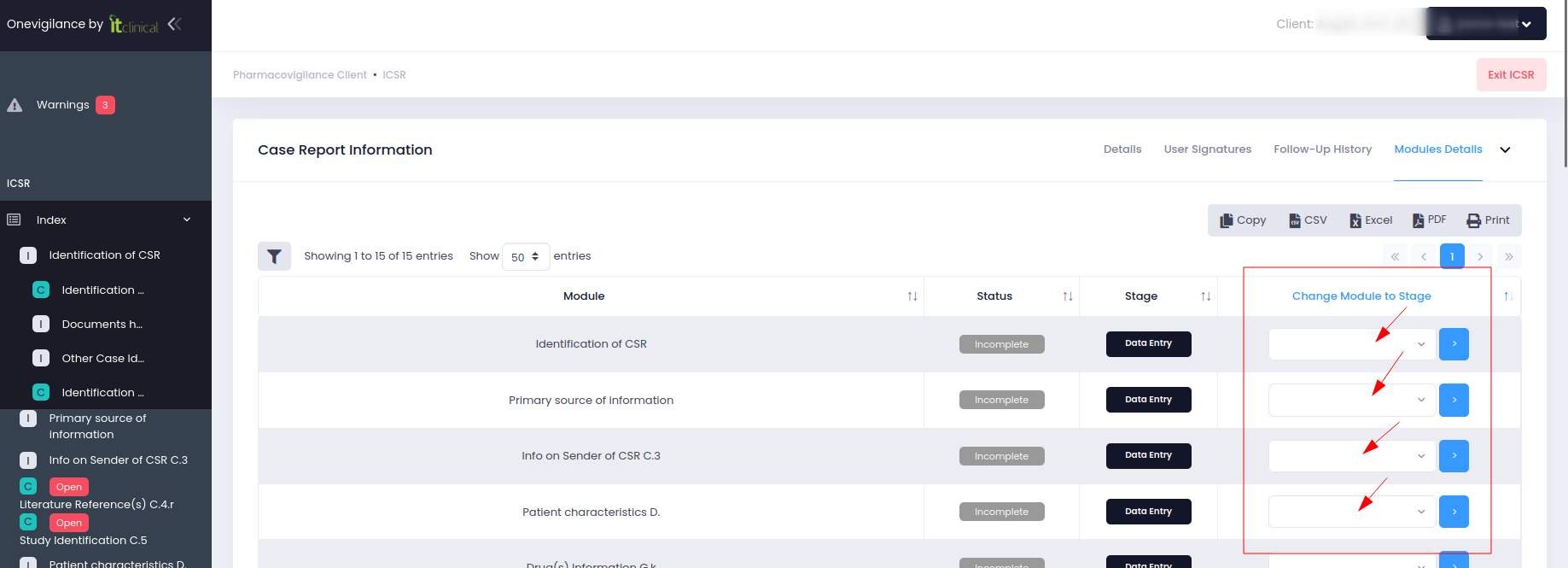
Task: Switch to the Follow-Up History tab
Action: [1323, 149]
